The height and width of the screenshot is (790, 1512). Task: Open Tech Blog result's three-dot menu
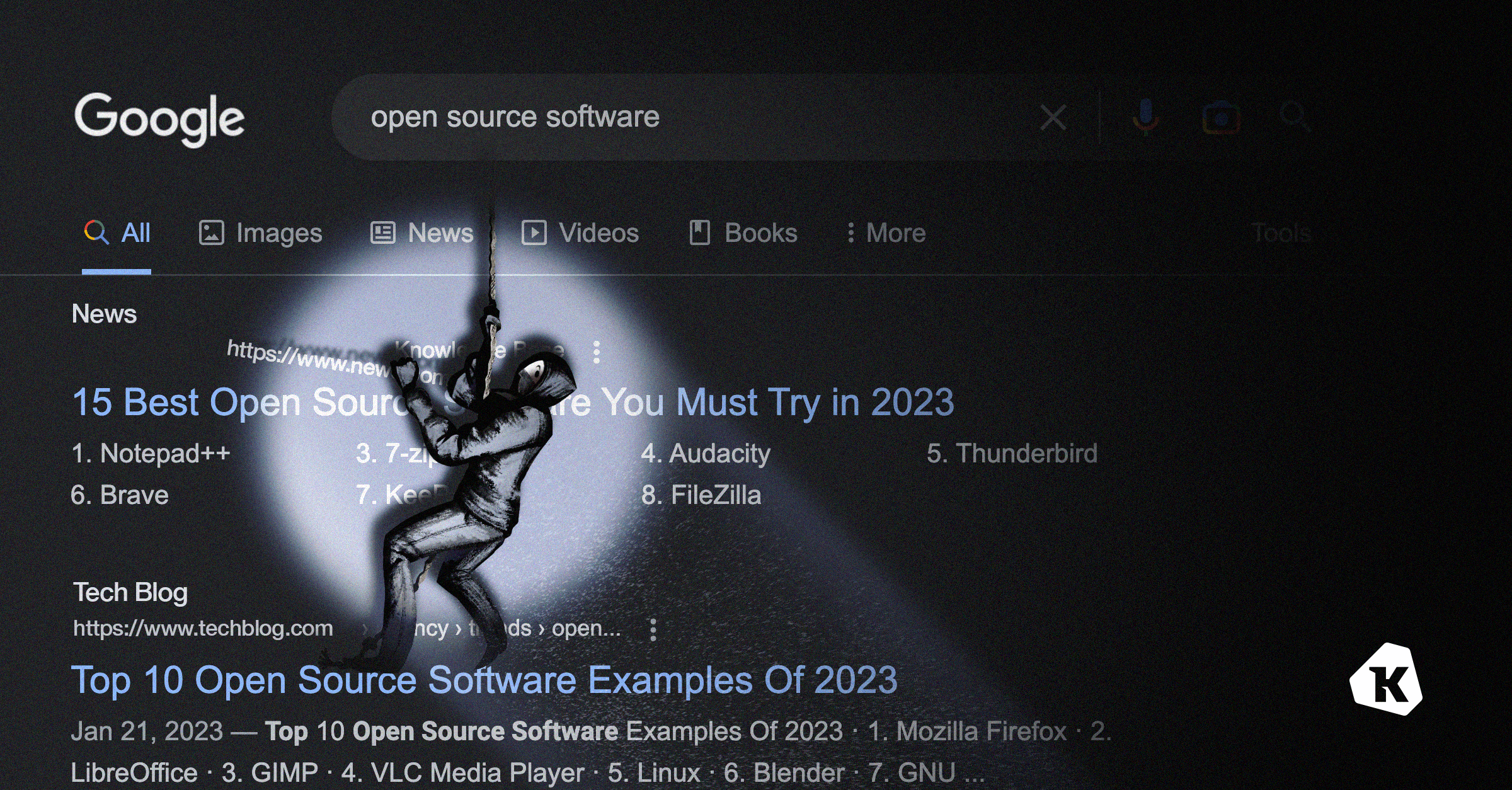coord(653,629)
